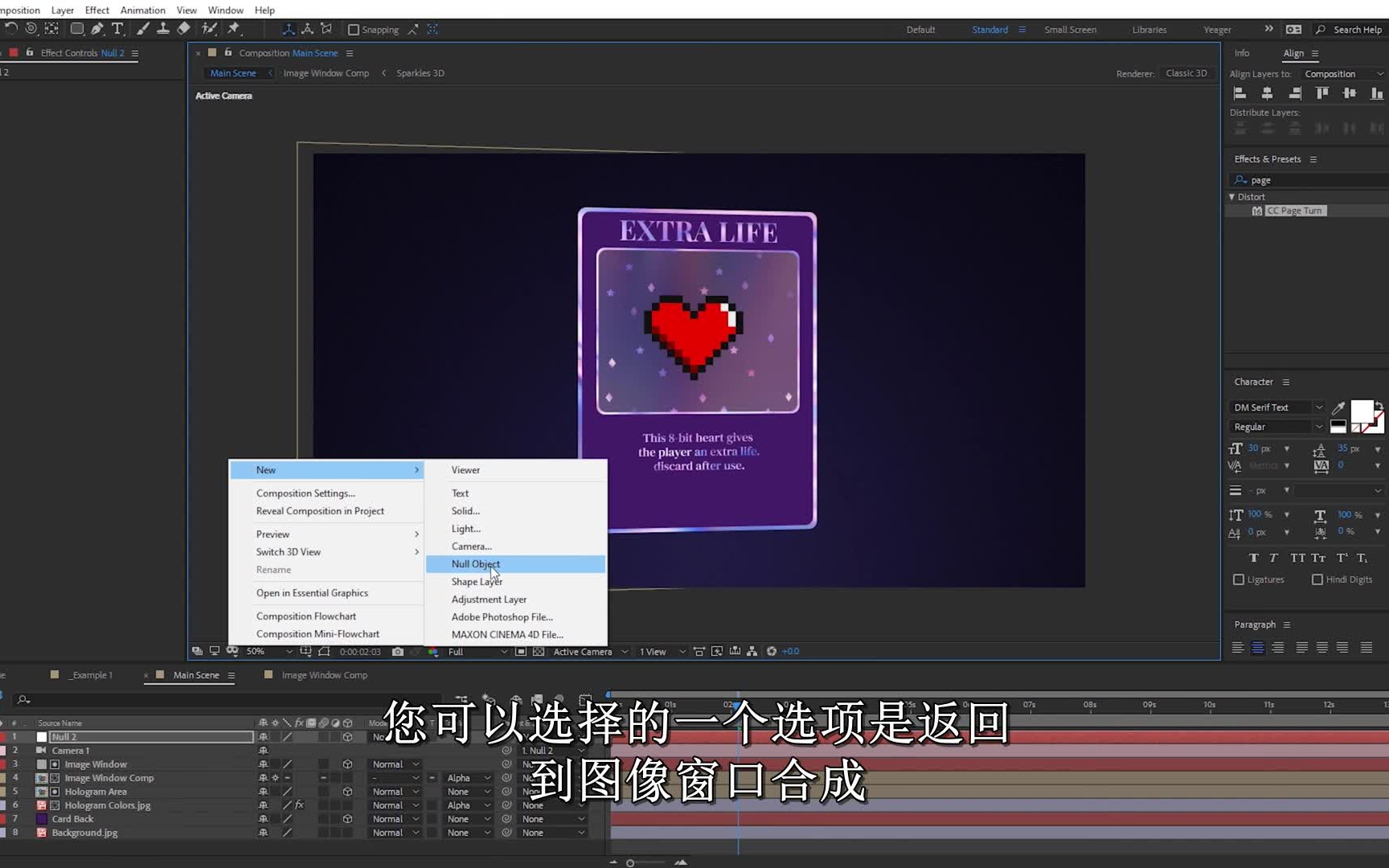Screen dimensions: 1389x868
Task: Select the Puppet Pin tool
Action: click(x=234, y=29)
